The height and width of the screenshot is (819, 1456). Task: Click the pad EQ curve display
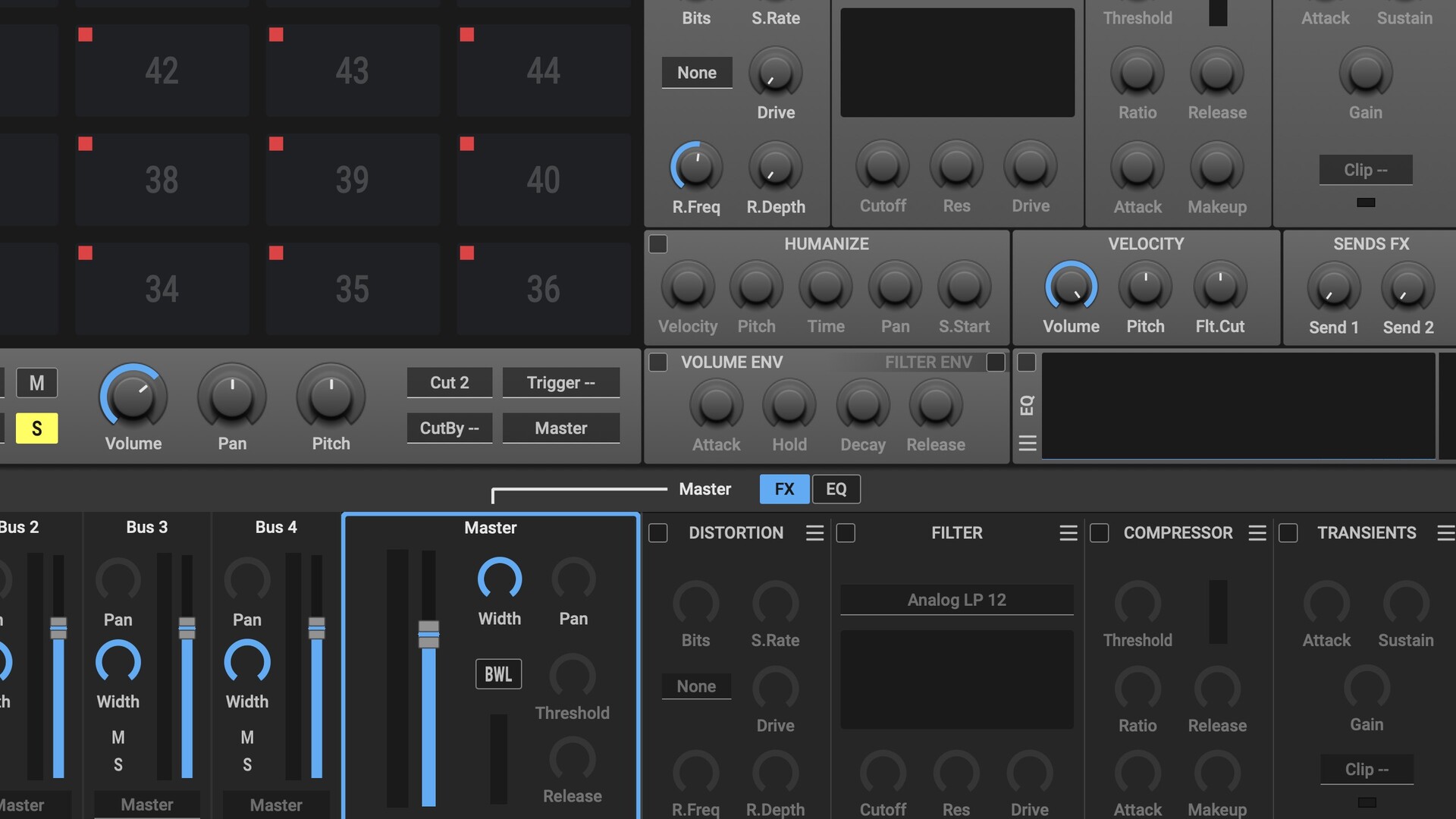(1238, 406)
